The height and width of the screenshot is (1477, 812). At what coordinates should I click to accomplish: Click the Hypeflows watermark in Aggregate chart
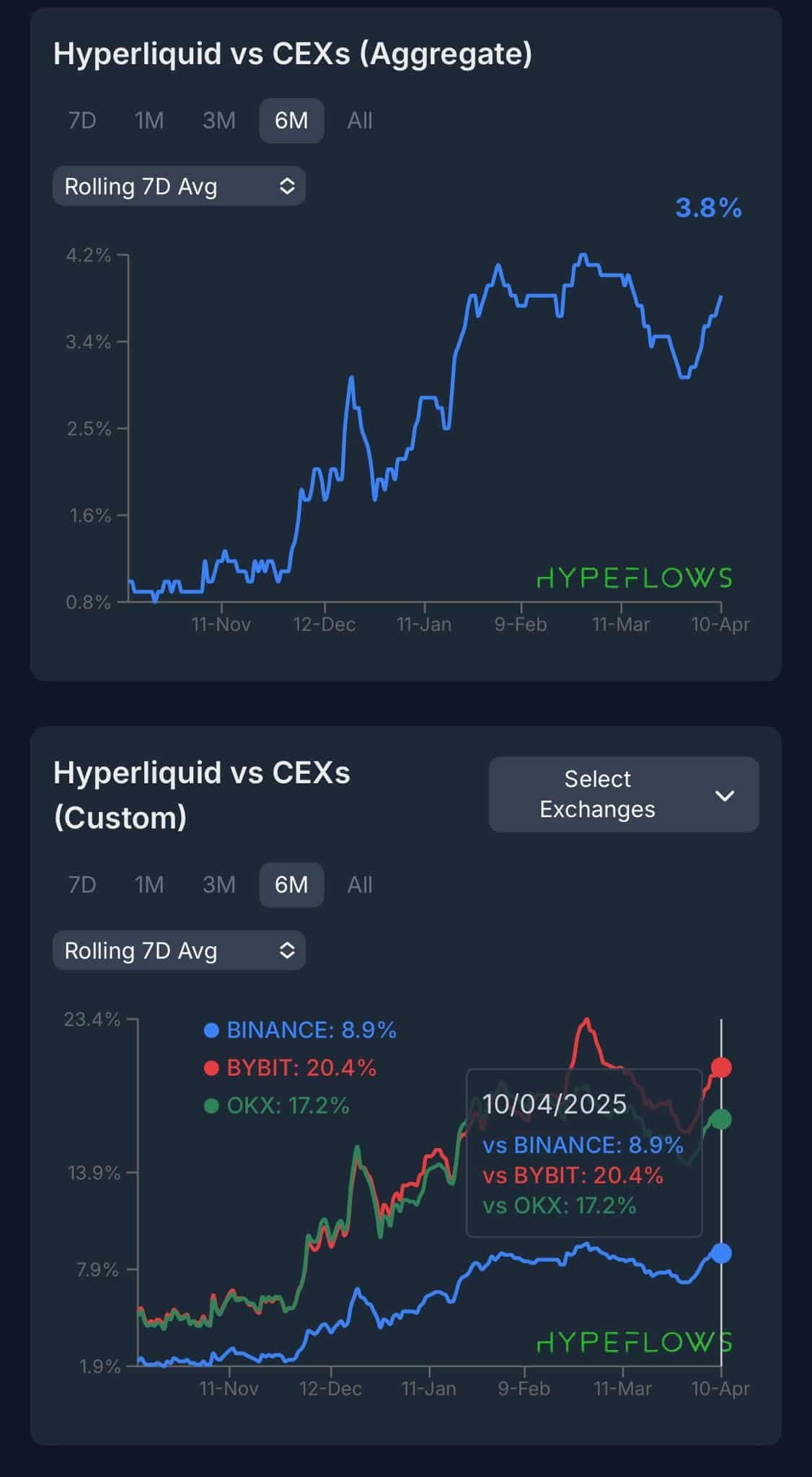(635, 578)
